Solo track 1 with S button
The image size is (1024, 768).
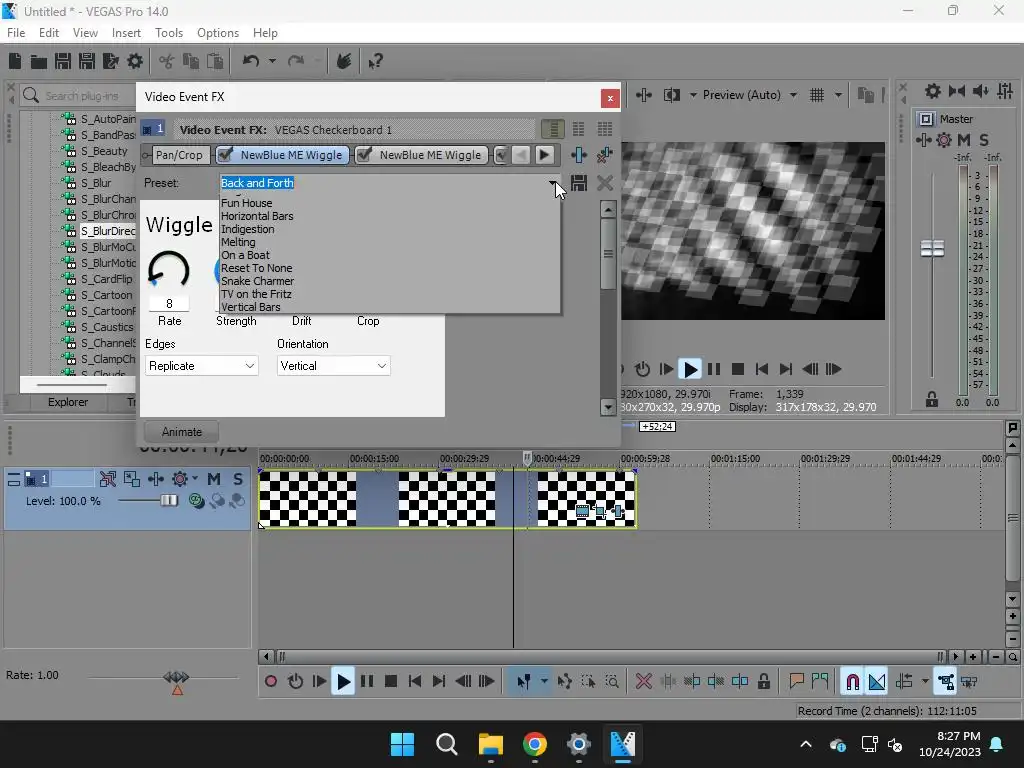[238, 479]
